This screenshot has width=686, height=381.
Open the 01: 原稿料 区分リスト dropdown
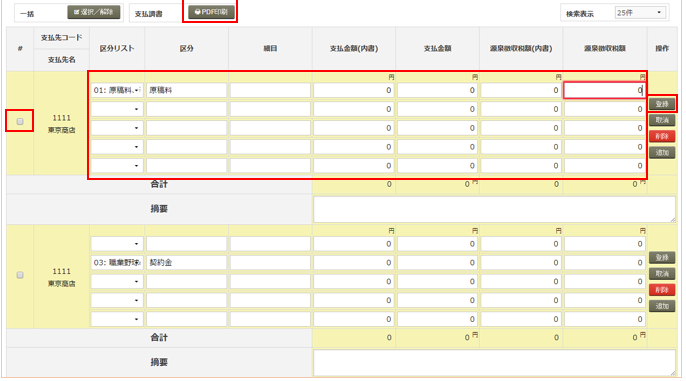pyautogui.click(x=117, y=90)
